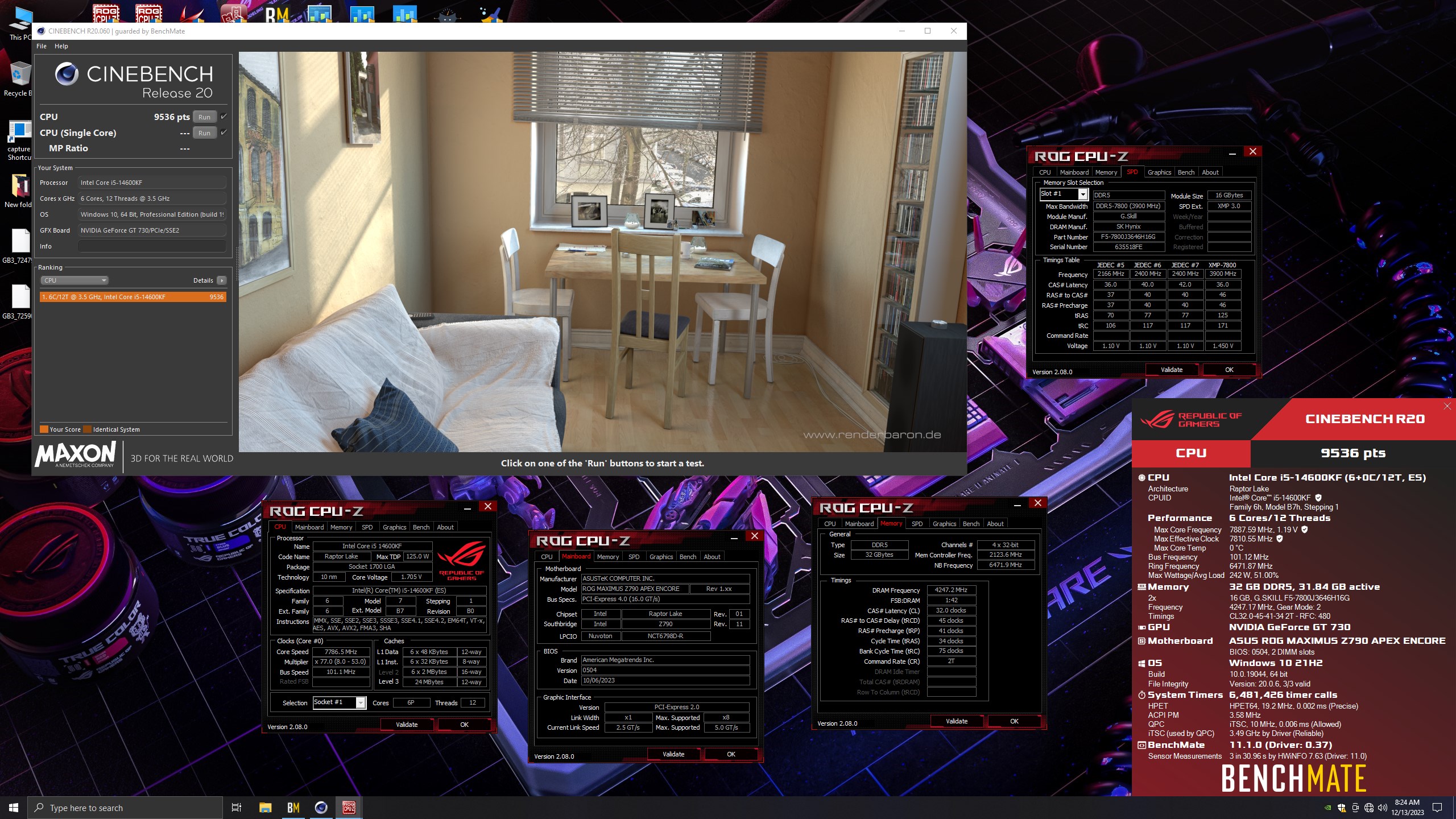Open Bench tab in CPU-Z Memory window
This screenshot has height=819, width=1456.
pyautogui.click(x=971, y=524)
